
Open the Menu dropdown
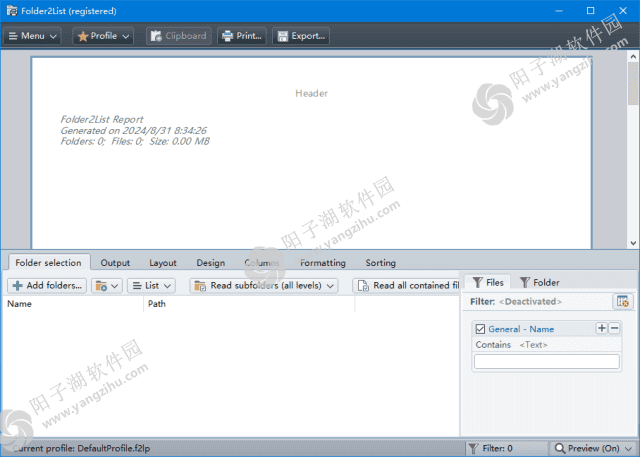(33, 36)
